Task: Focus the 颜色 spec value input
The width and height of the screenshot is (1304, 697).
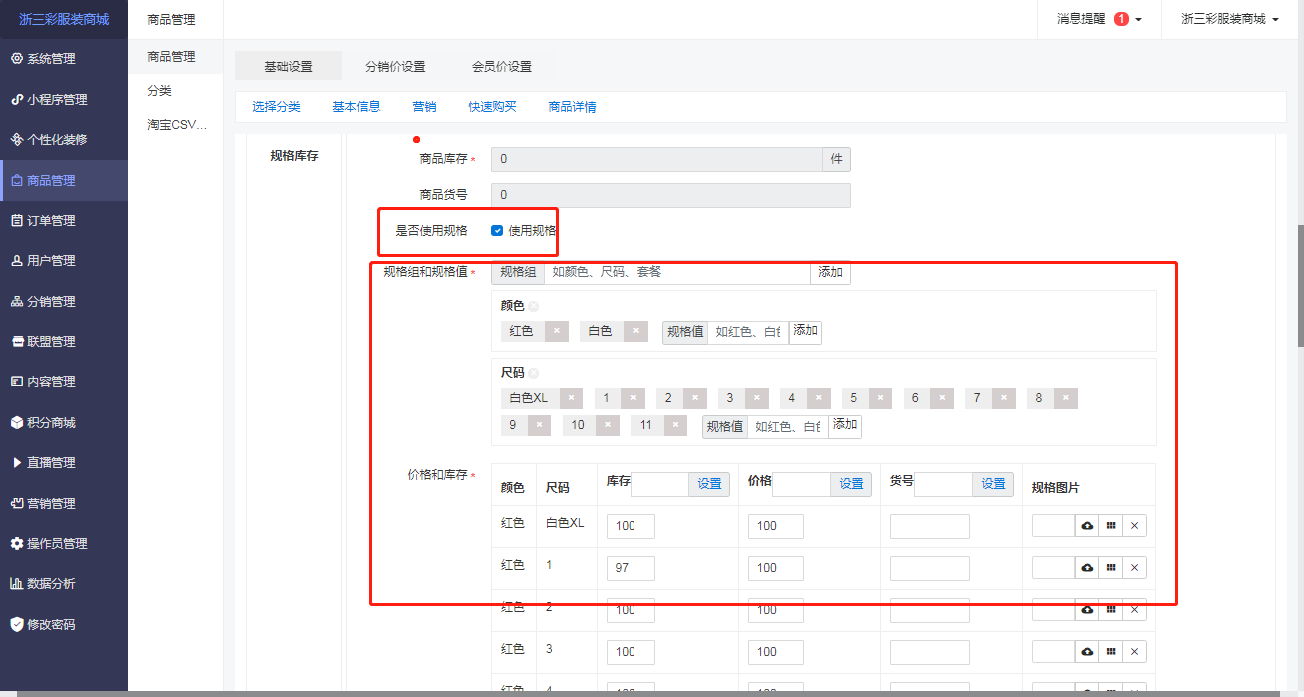Action: pos(748,332)
